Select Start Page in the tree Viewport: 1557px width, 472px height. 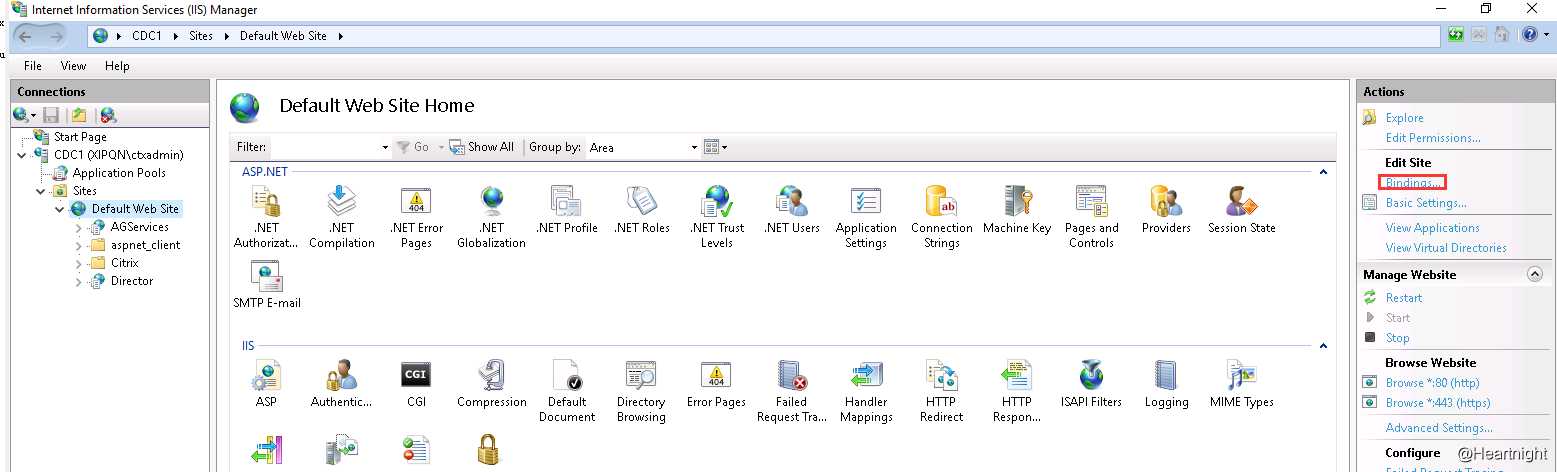click(80, 137)
